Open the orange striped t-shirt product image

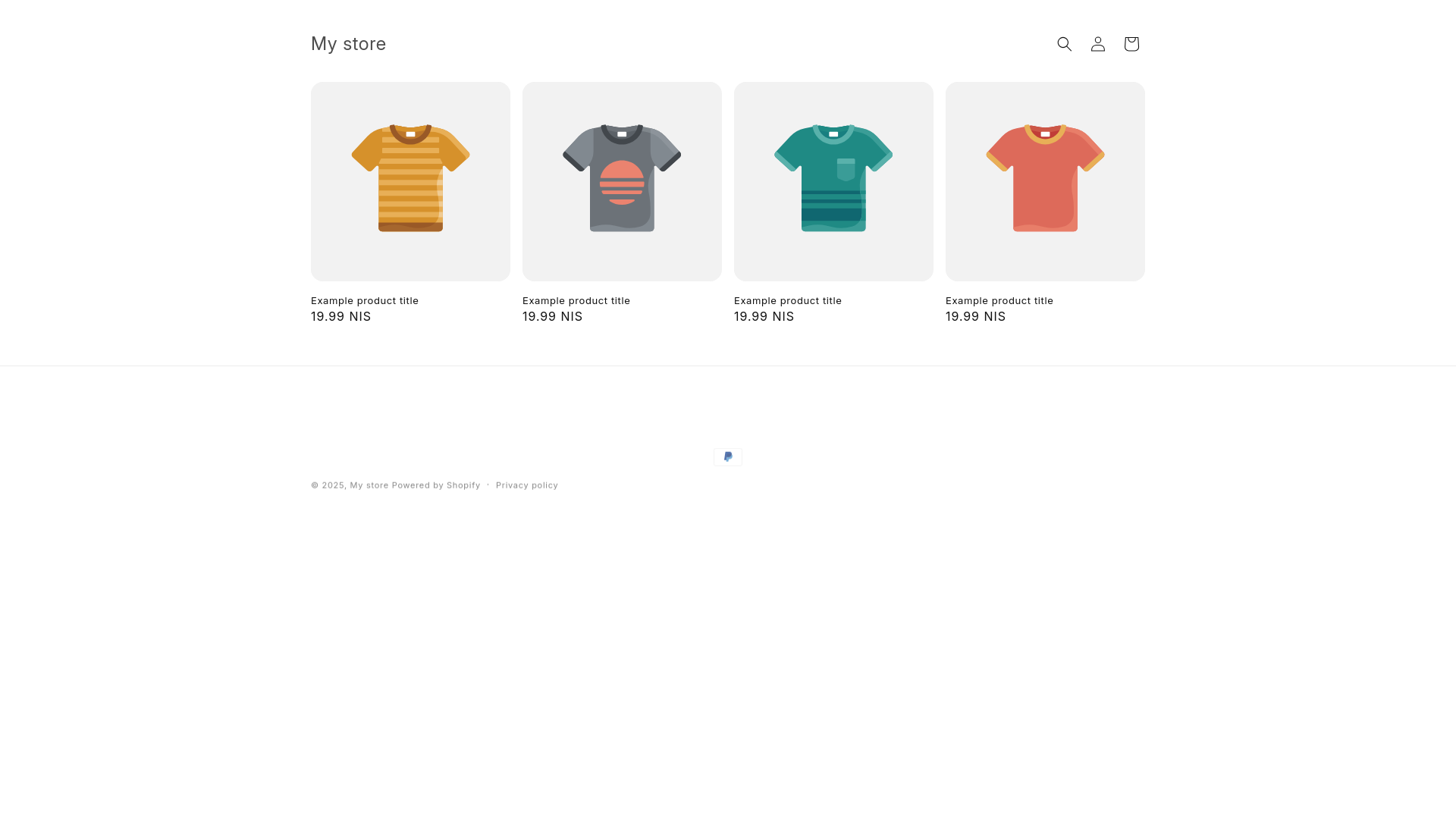[x=410, y=181]
